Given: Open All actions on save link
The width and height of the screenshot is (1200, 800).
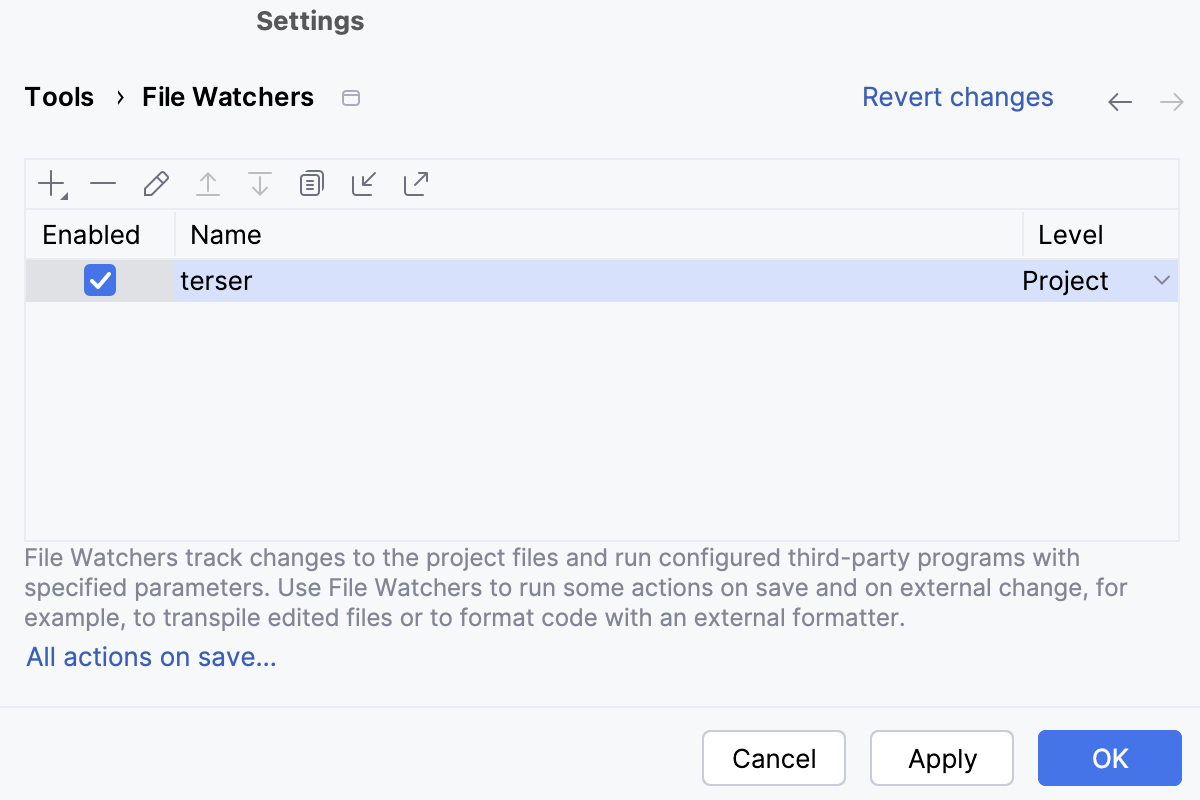Looking at the screenshot, I should [x=150, y=657].
